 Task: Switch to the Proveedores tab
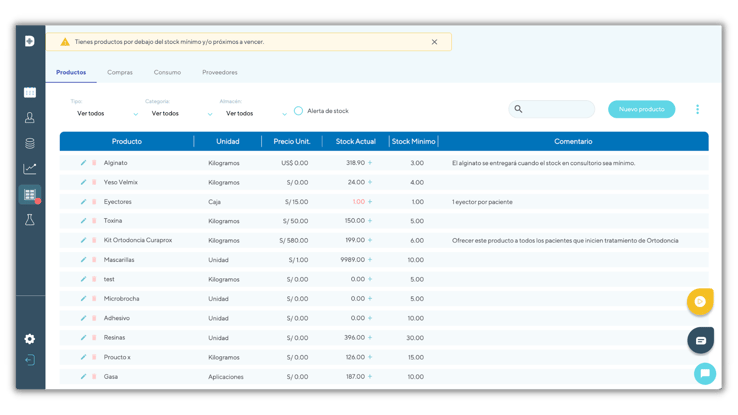click(x=220, y=72)
